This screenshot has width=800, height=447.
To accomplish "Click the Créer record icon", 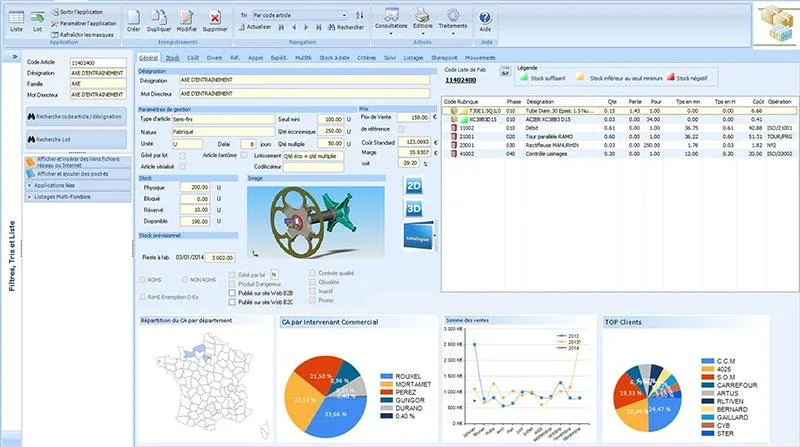I will [134, 21].
